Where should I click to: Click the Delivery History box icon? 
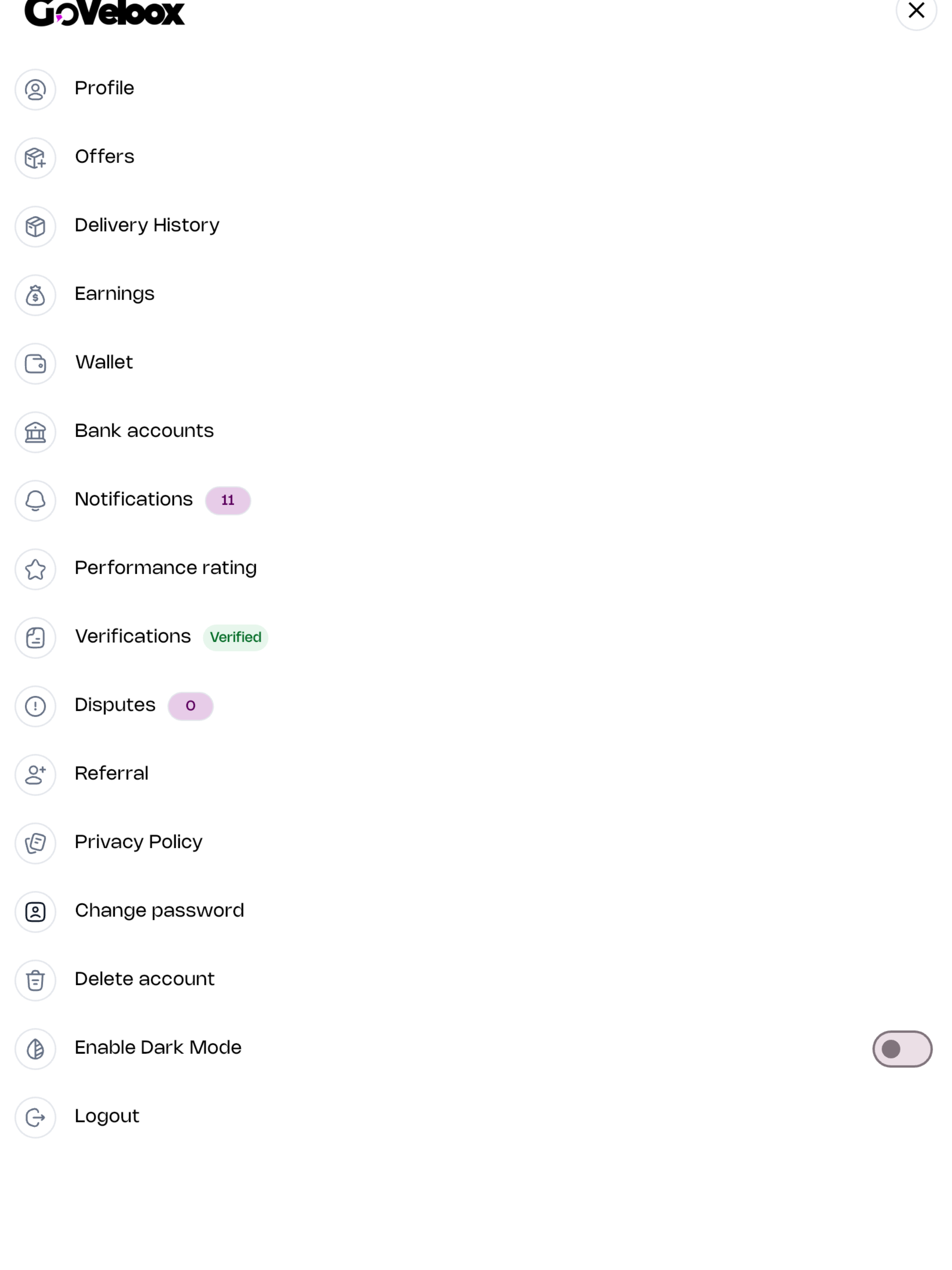click(x=35, y=227)
